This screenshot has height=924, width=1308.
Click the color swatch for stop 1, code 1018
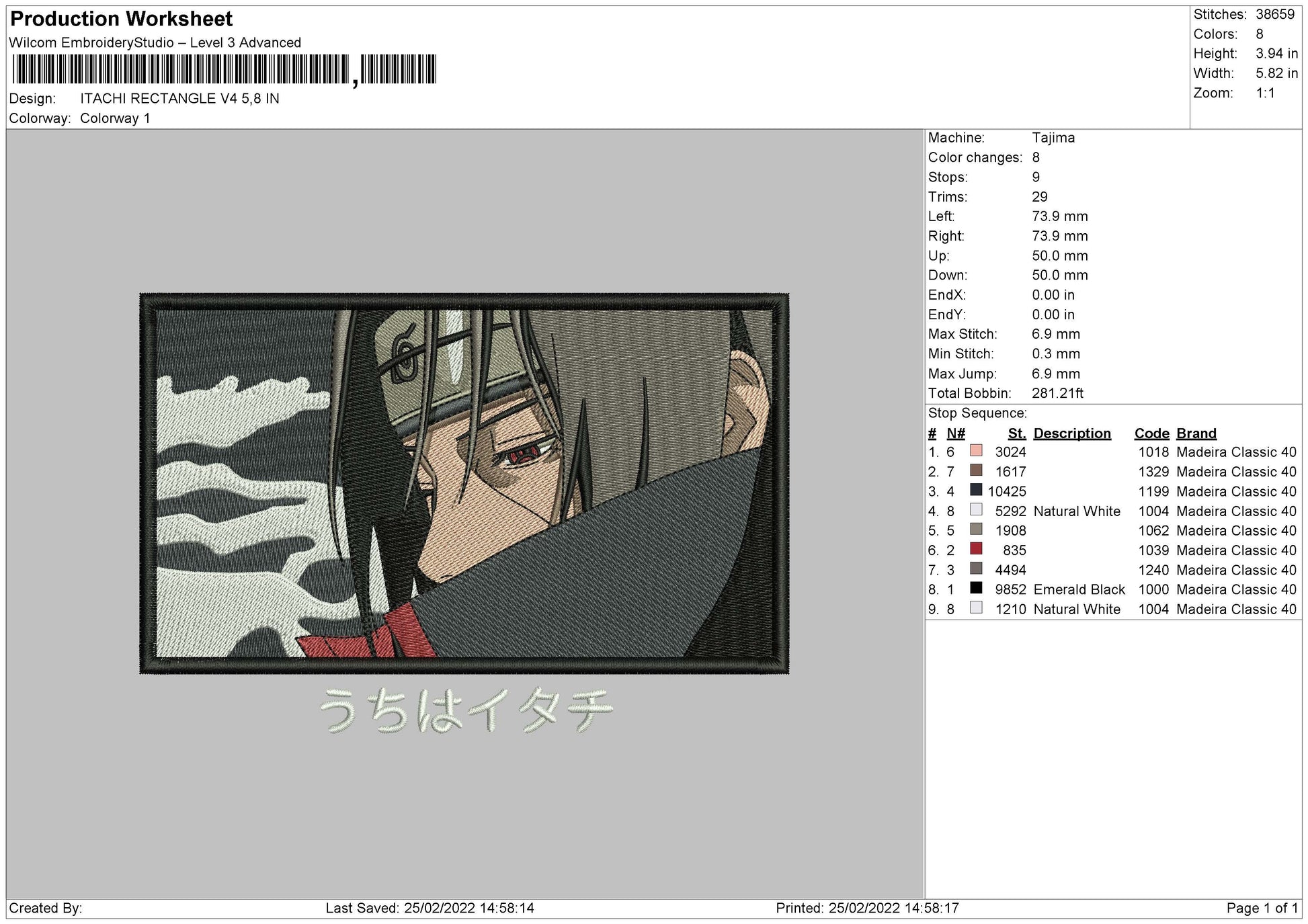(976, 451)
